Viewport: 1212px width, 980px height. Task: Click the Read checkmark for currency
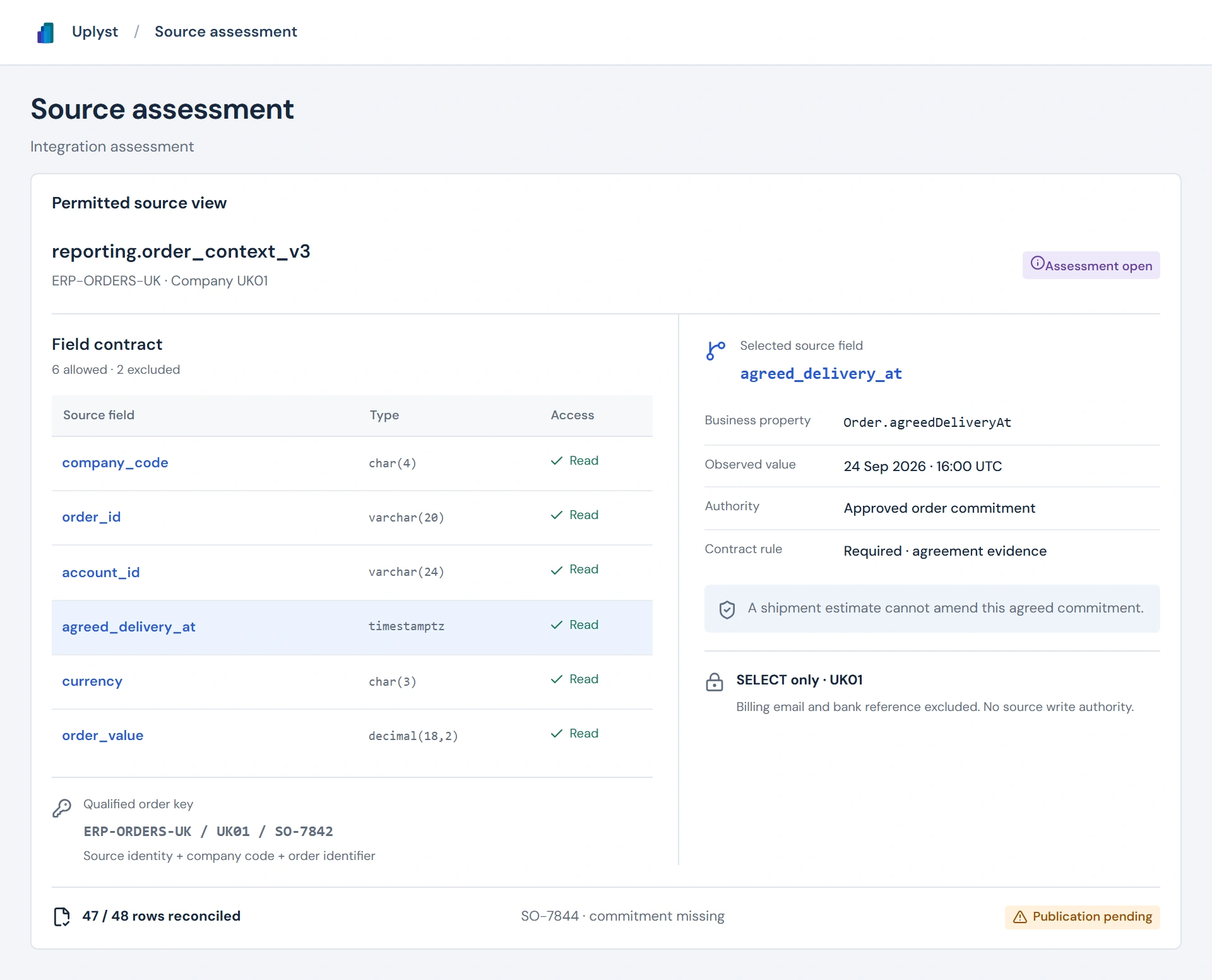[x=556, y=679]
